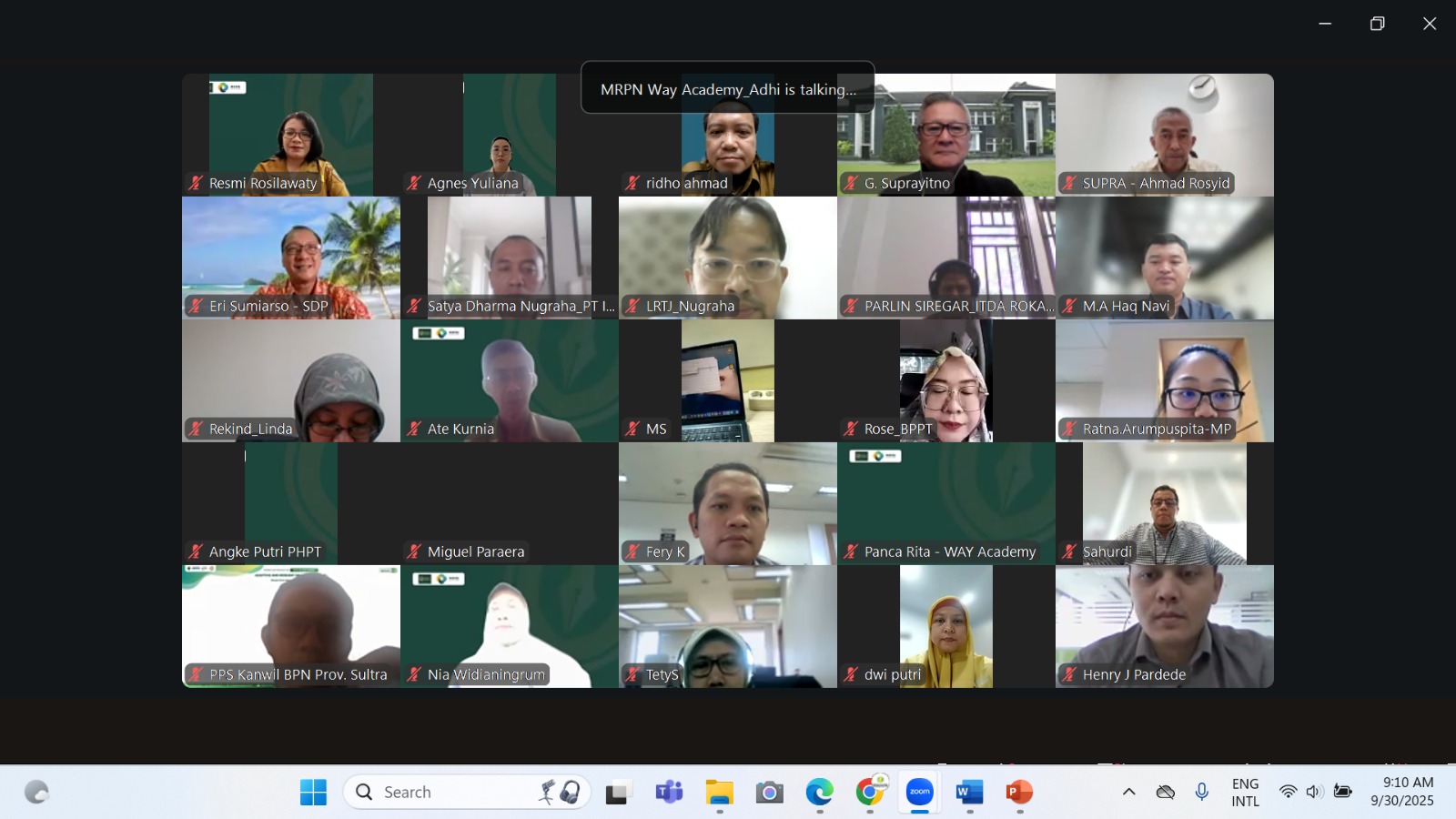The height and width of the screenshot is (819, 1456).
Task: Click the volume icon in system tray
Action: pyautogui.click(x=1314, y=792)
